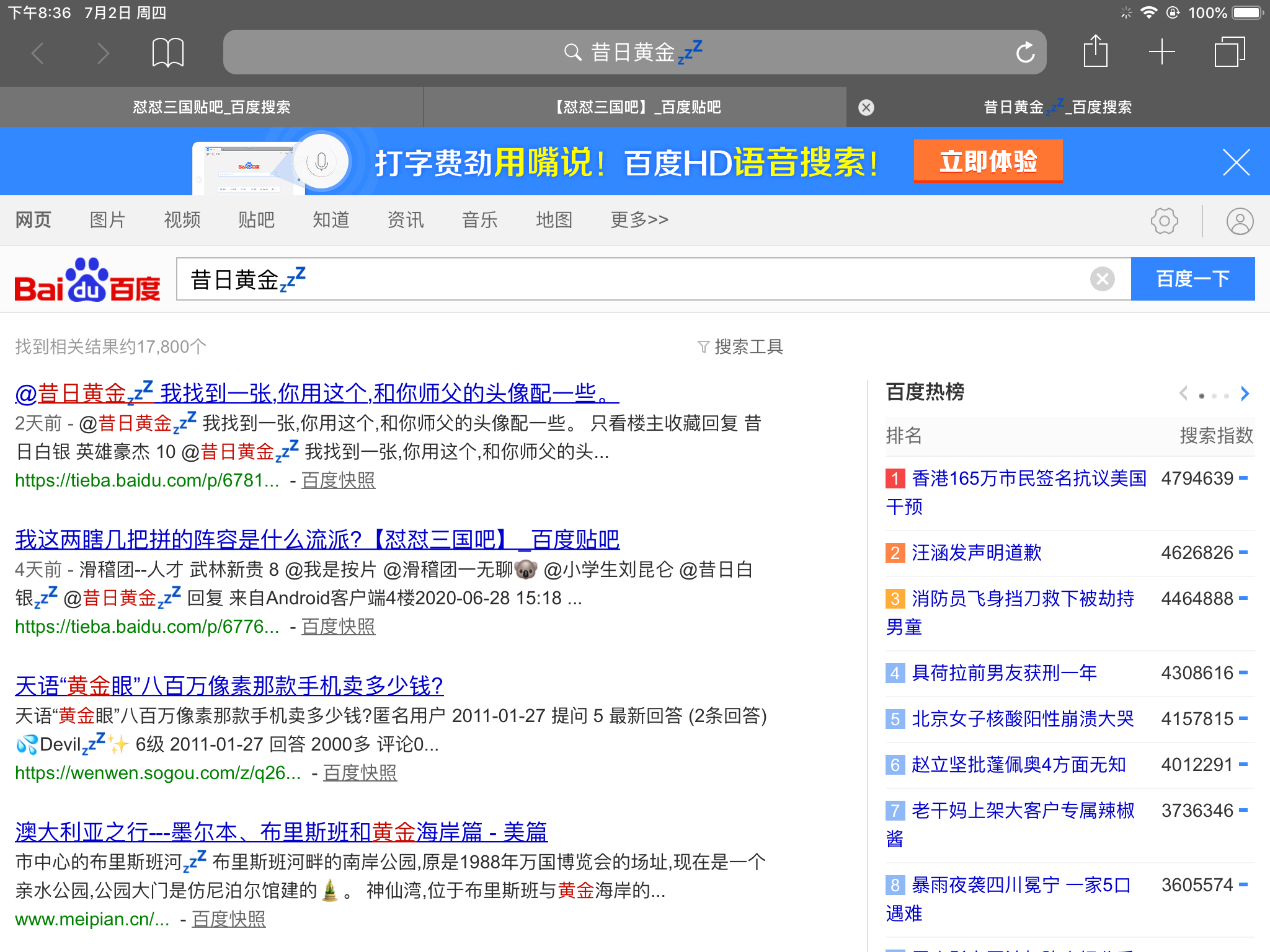Image resolution: width=1270 pixels, height=952 pixels.
Task: Tap the battery icon in status bar
Action: point(1248,12)
